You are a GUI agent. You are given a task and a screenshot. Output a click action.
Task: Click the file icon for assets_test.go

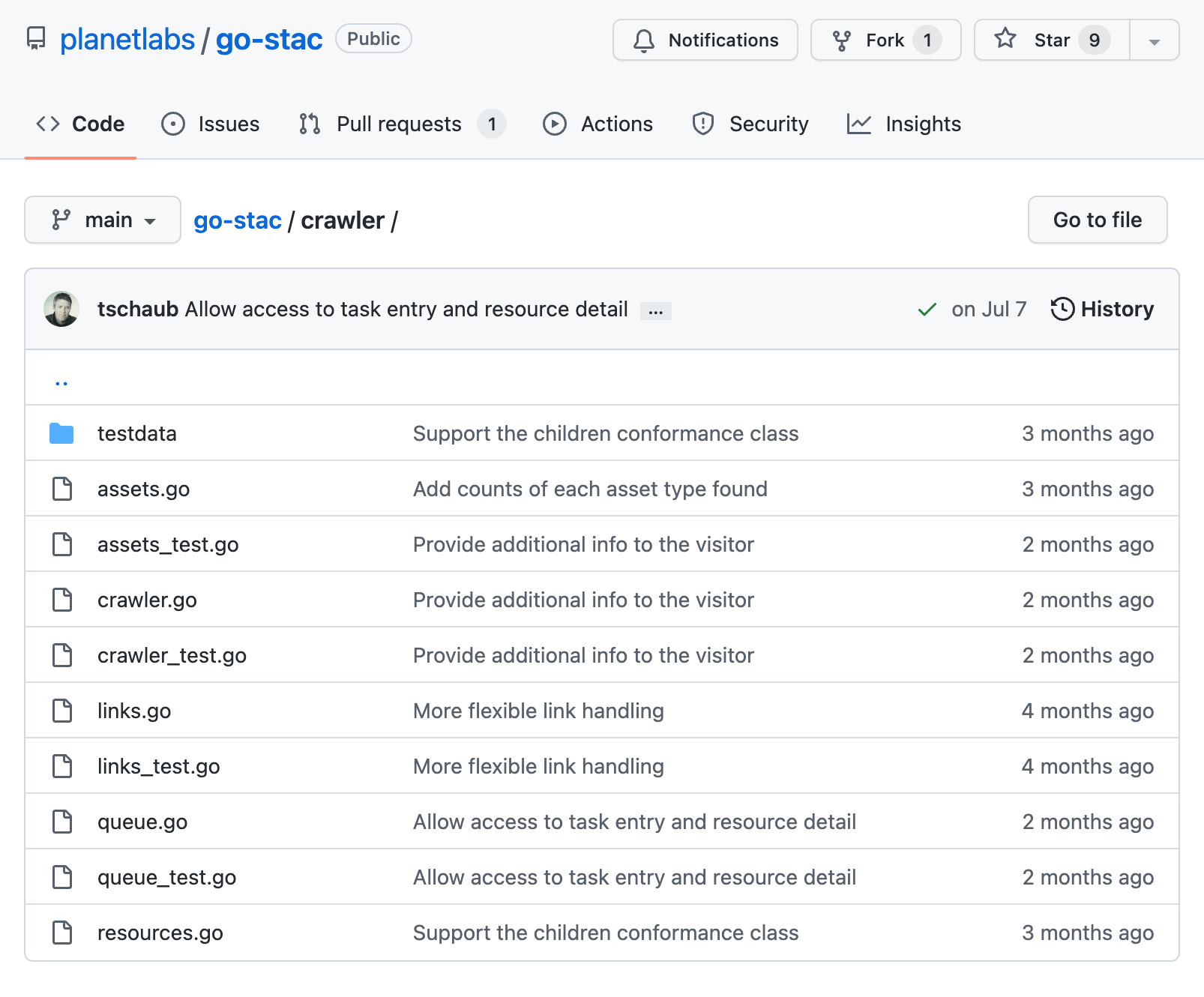coord(62,544)
